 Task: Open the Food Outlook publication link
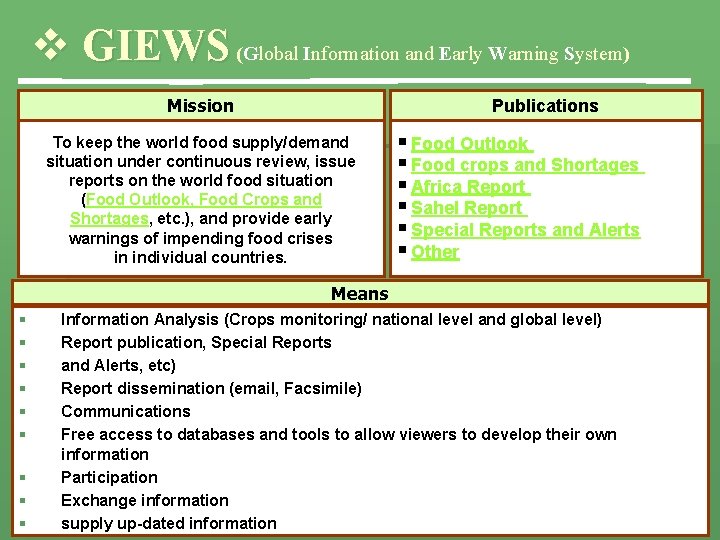click(x=472, y=144)
